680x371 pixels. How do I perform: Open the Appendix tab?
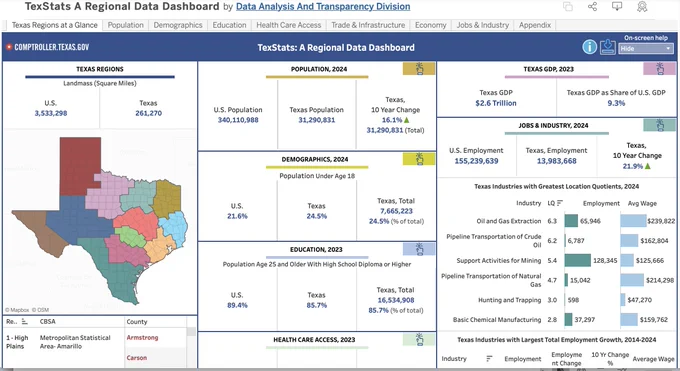(535, 25)
